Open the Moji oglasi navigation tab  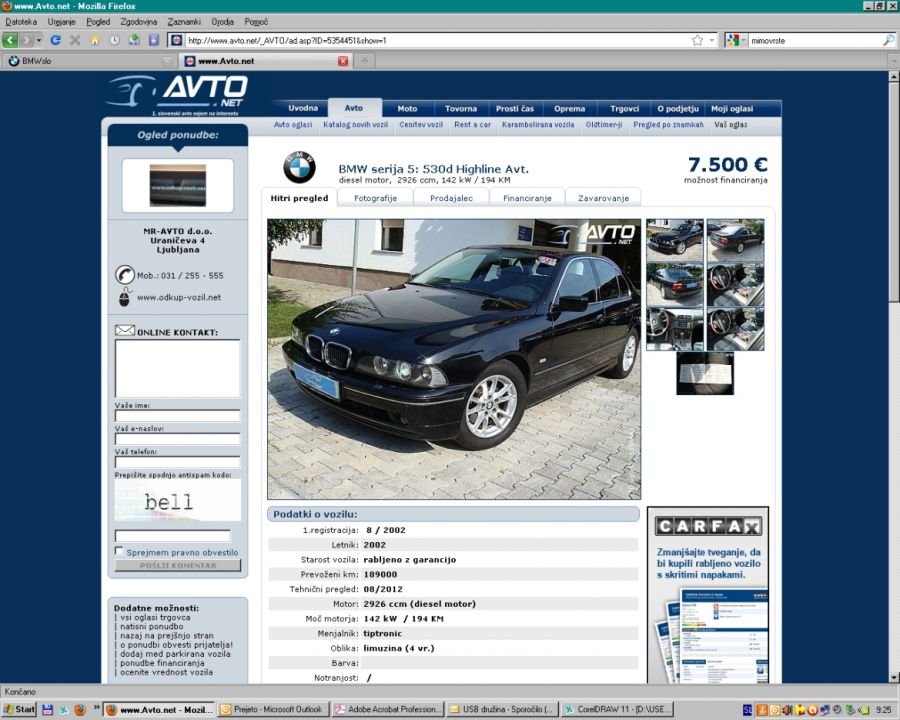pyautogui.click(x=732, y=109)
